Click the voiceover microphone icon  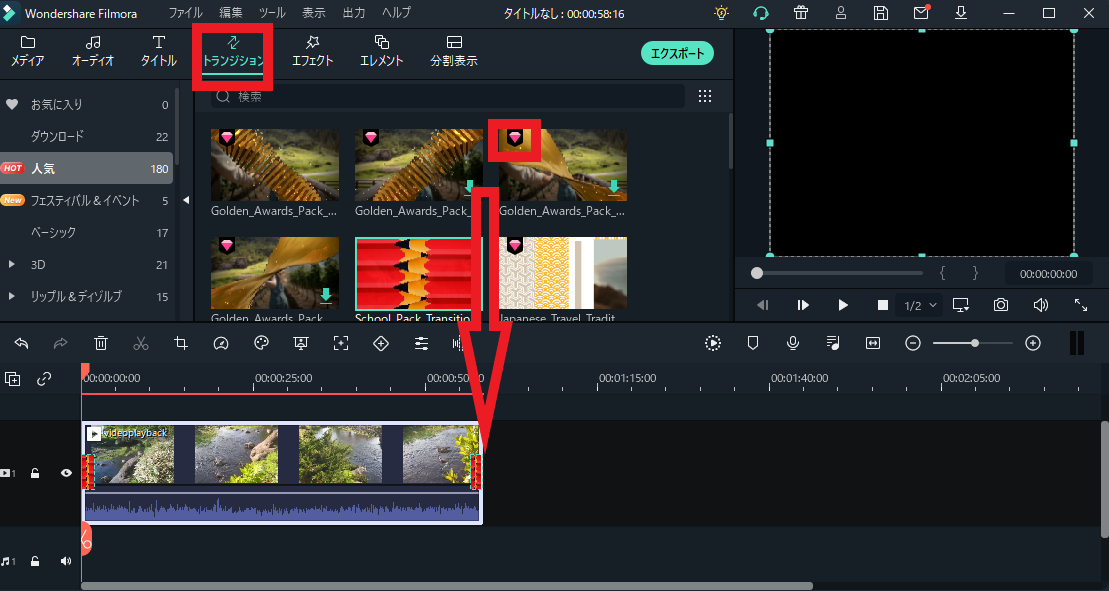coord(793,343)
